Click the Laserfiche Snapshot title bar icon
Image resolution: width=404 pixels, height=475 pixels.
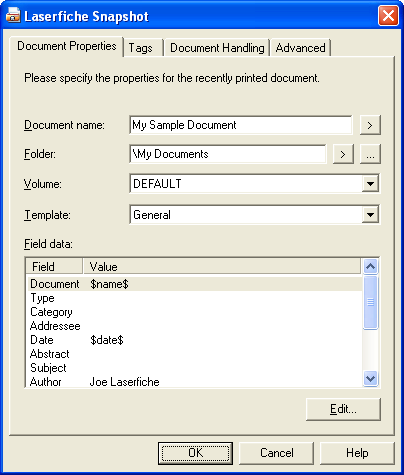click(x=13, y=15)
